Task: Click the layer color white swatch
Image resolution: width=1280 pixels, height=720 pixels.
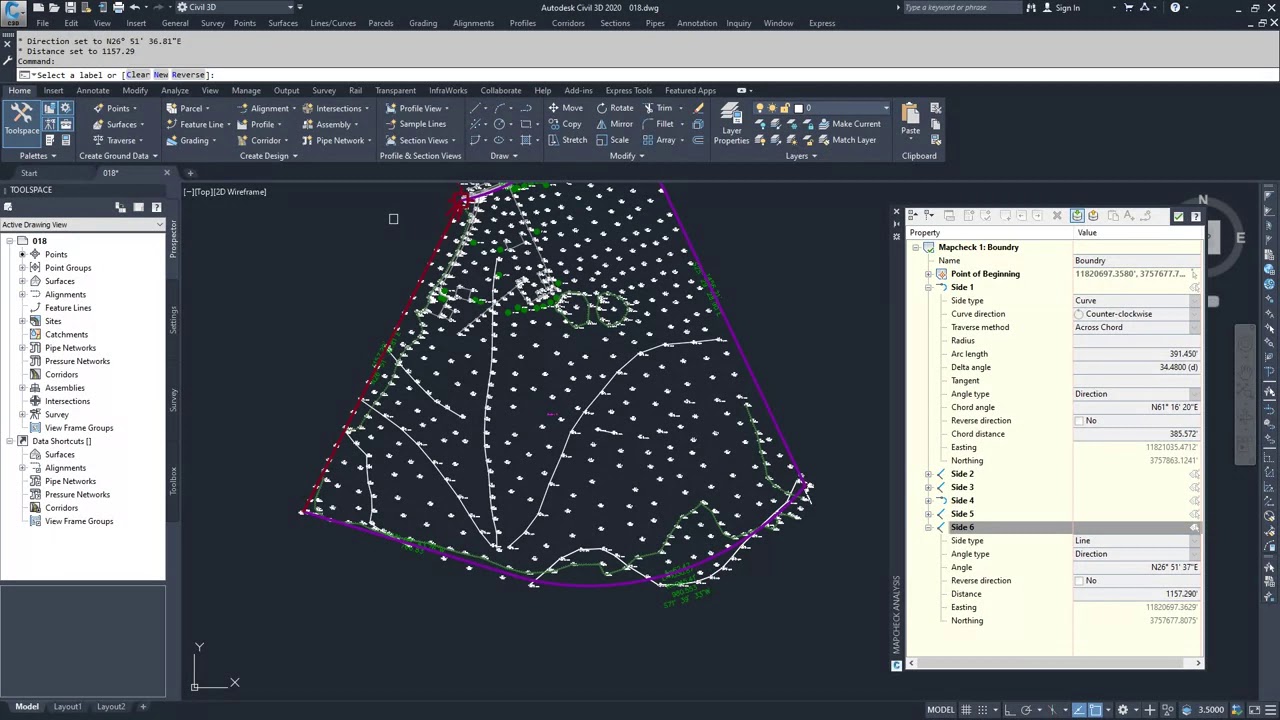Action: coord(798,108)
